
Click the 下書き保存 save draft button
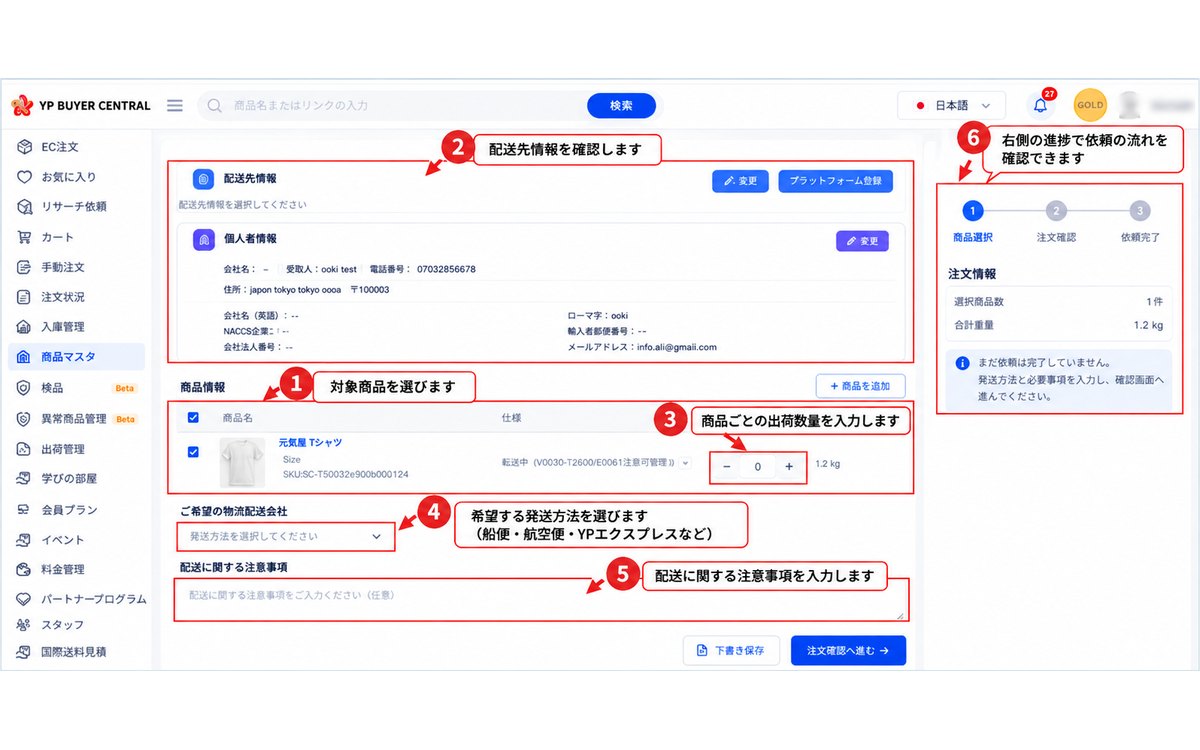731,650
